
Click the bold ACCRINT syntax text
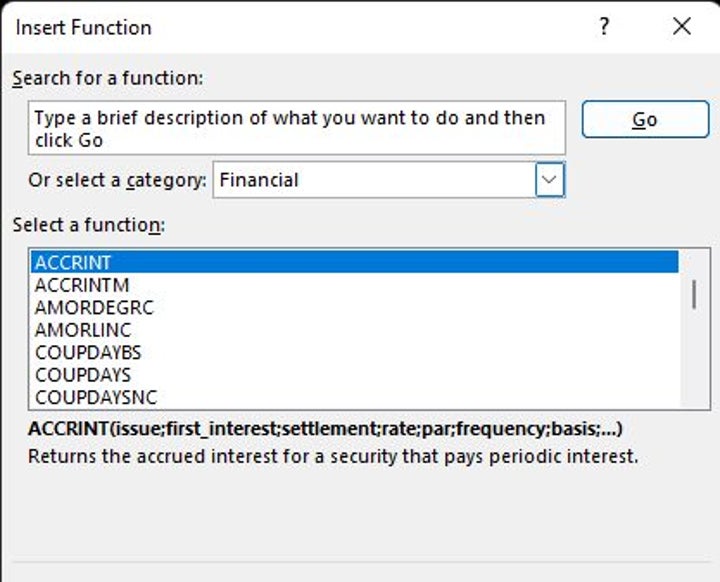tap(326, 429)
